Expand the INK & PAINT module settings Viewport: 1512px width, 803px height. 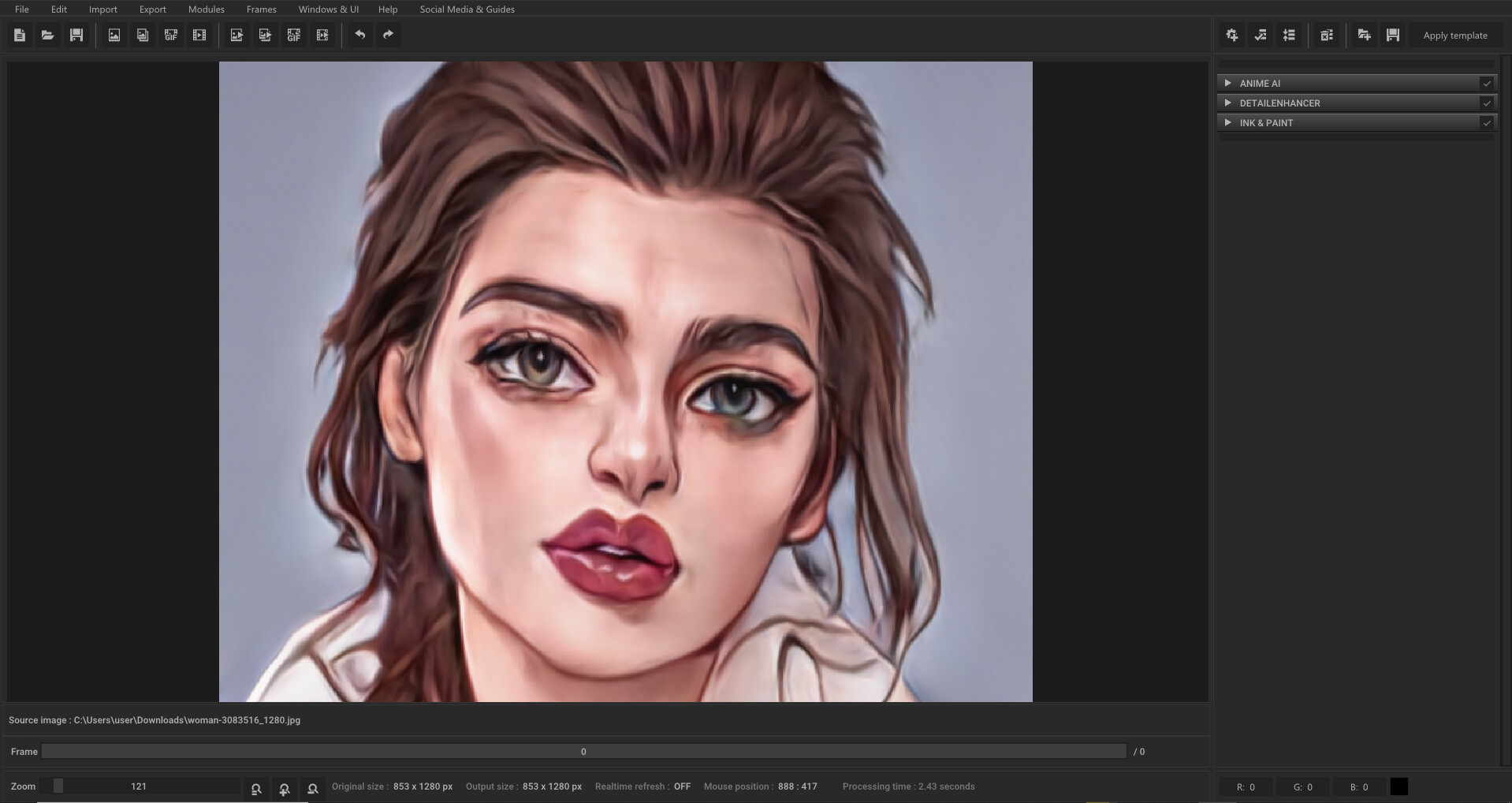pyautogui.click(x=1228, y=122)
